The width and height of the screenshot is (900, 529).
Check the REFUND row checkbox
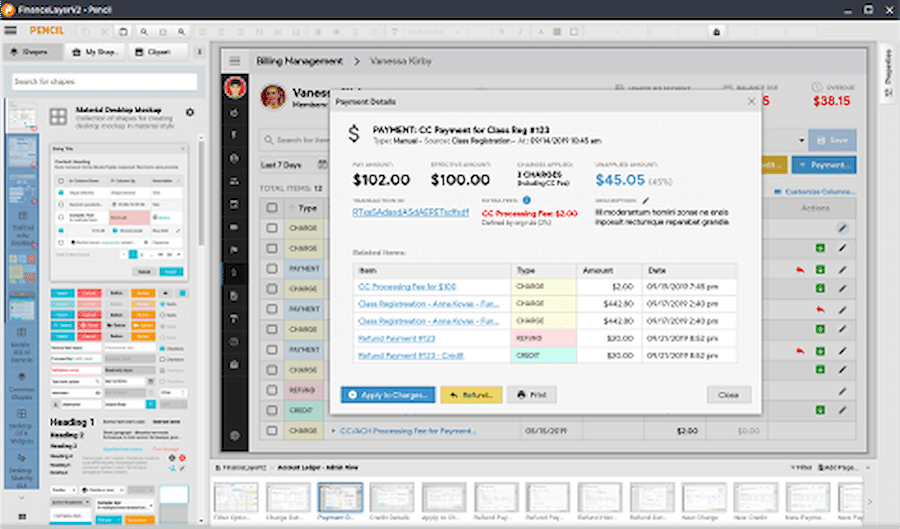click(x=271, y=390)
